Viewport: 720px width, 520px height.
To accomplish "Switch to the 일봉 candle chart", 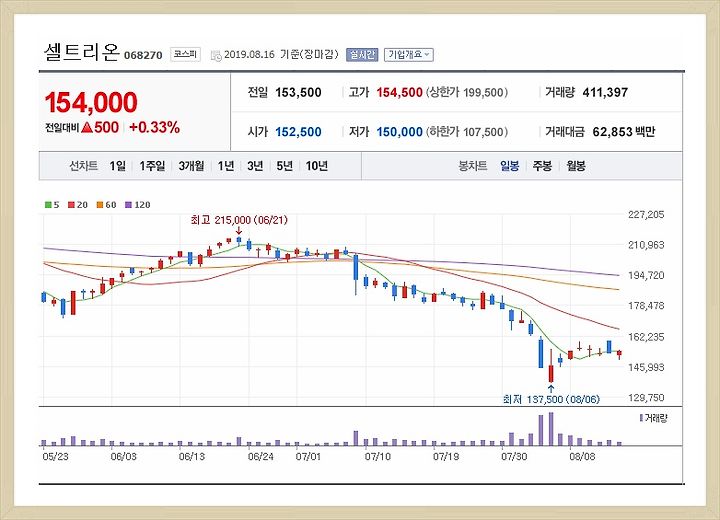I will pos(510,166).
